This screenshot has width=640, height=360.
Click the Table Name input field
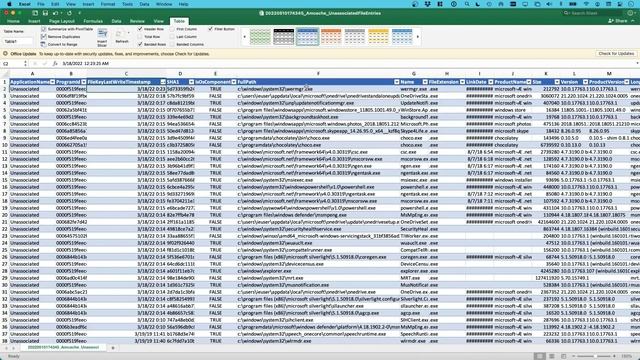tap(18, 41)
